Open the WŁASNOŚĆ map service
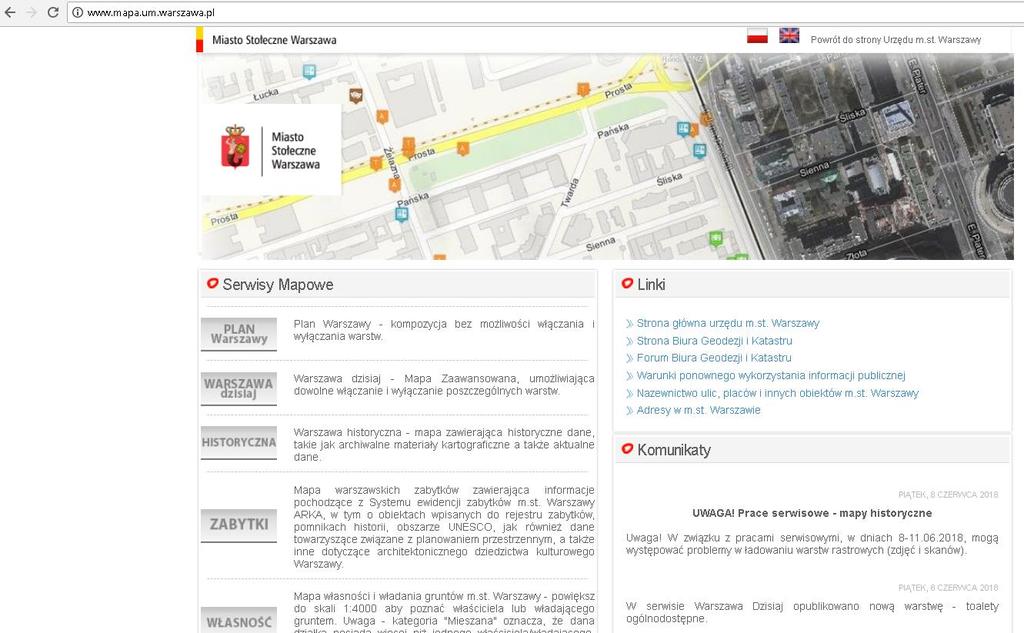The height and width of the screenshot is (633, 1024). (x=238, y=621)
